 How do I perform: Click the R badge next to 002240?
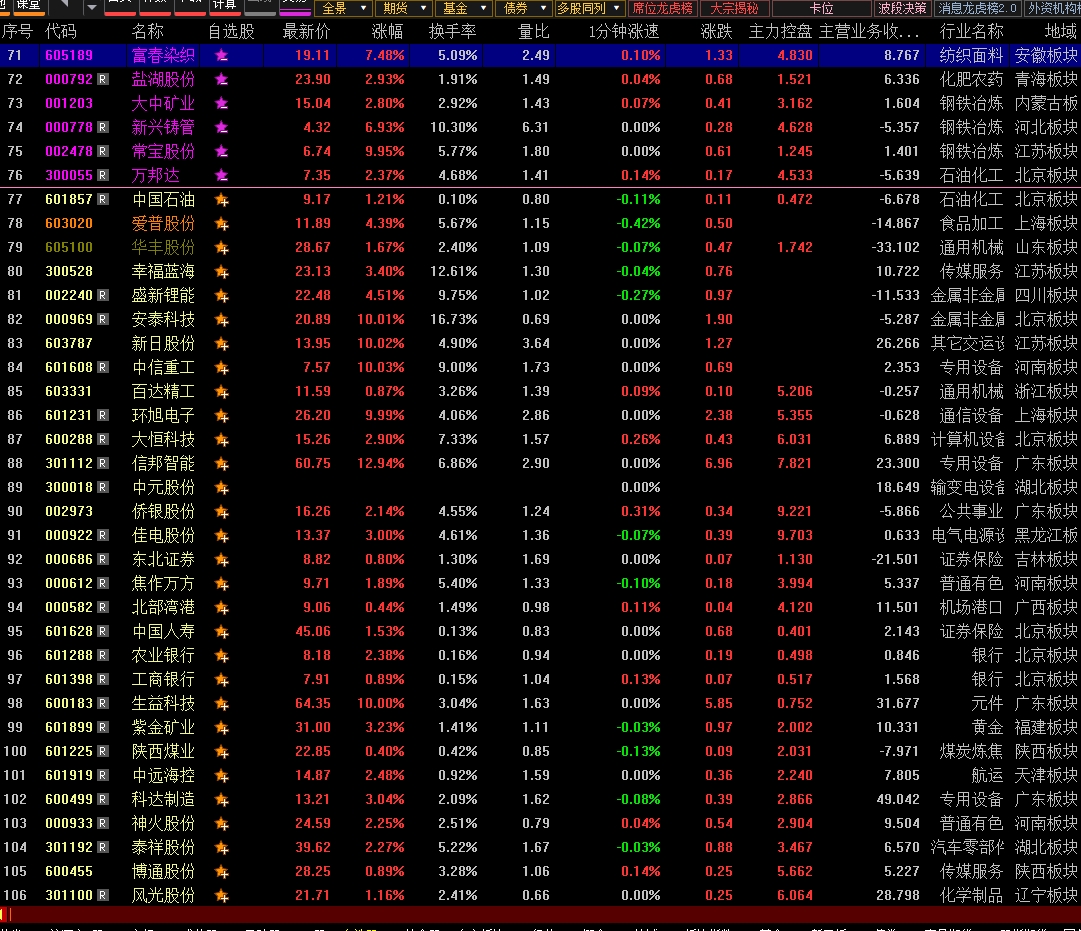point(103,295)
